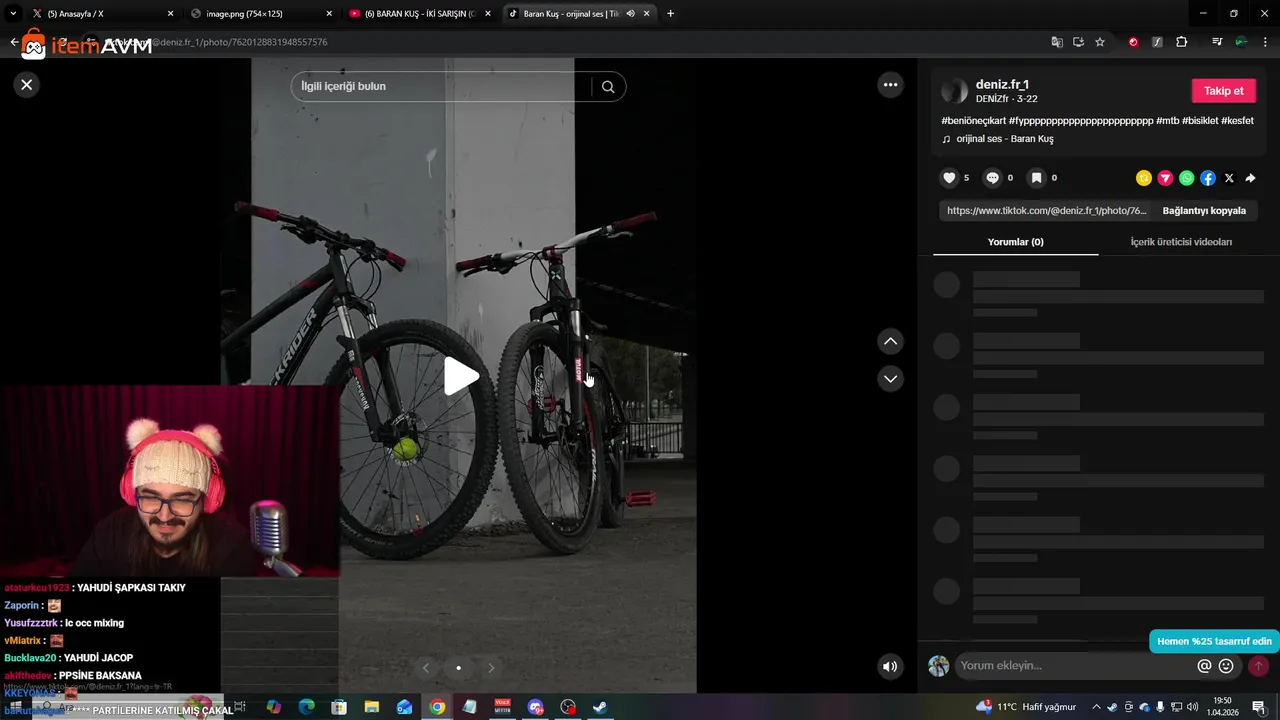The height and width of the screenshot is (720, 1280).
Task: Open the three-dot more options menu on photo
Action: pyautogui.click(x=890, y=85)
